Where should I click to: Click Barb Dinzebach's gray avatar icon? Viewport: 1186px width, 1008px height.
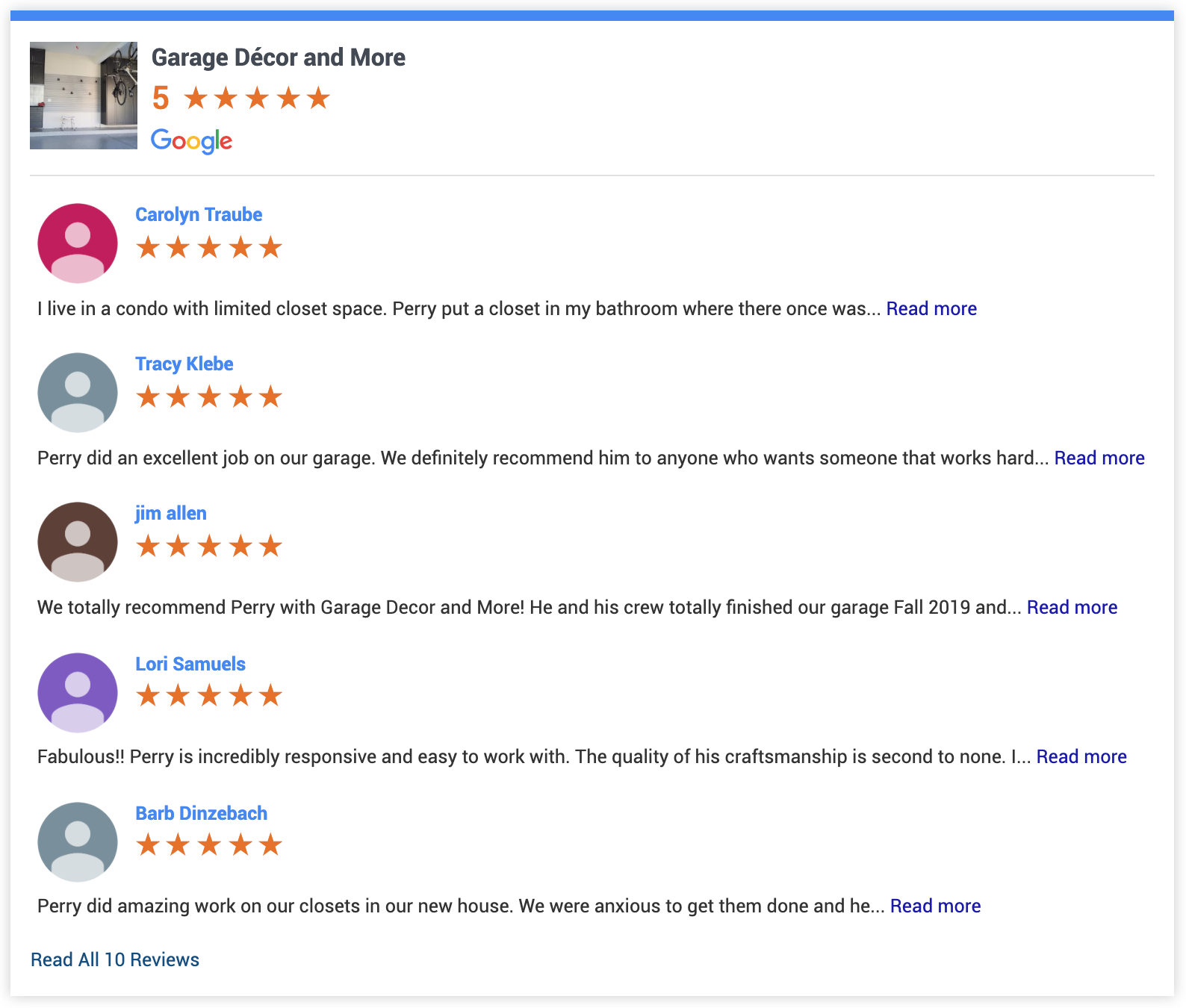tap(78, 842)
